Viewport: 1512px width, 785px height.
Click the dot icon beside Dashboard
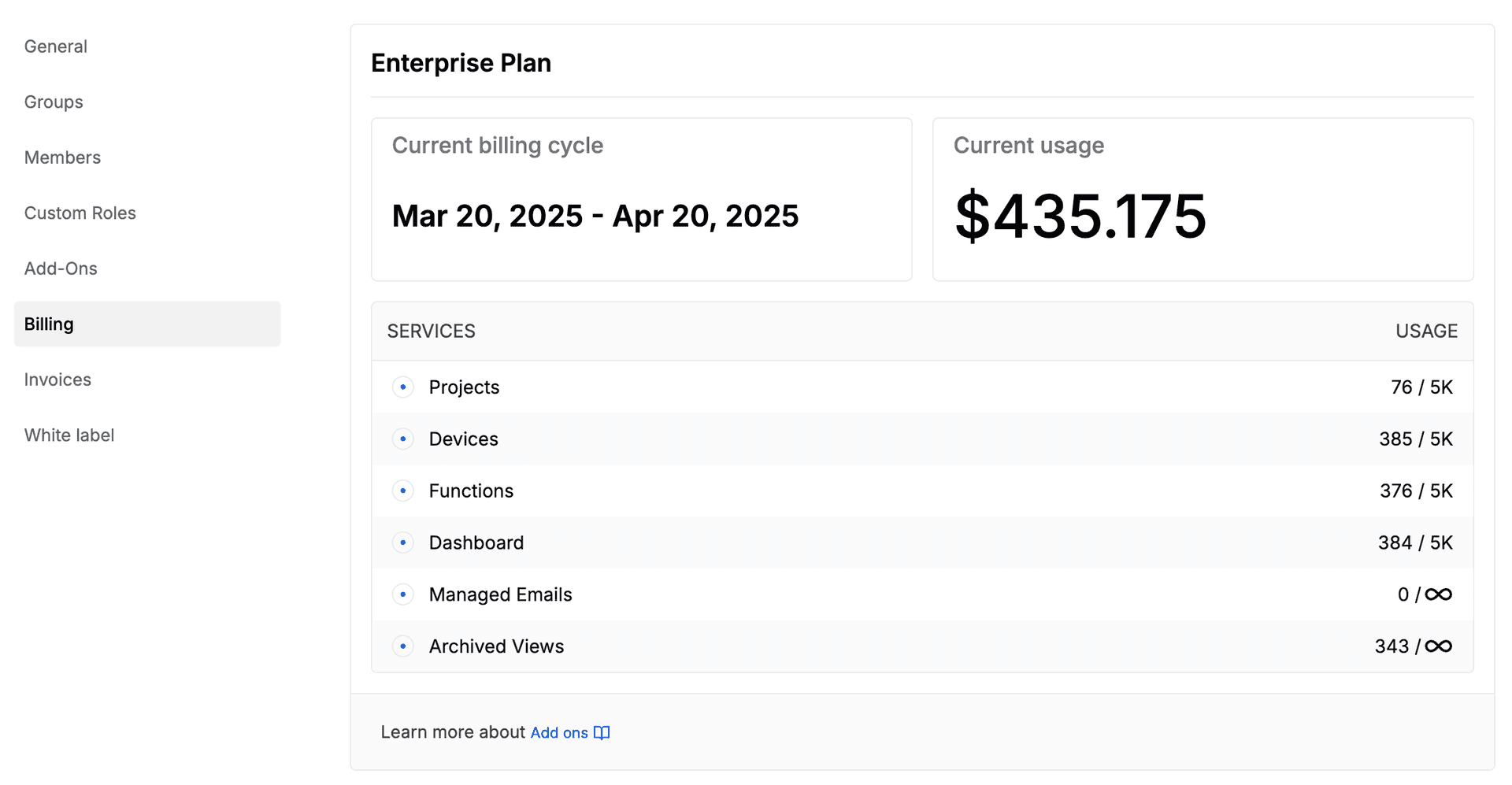coord(403,542)
